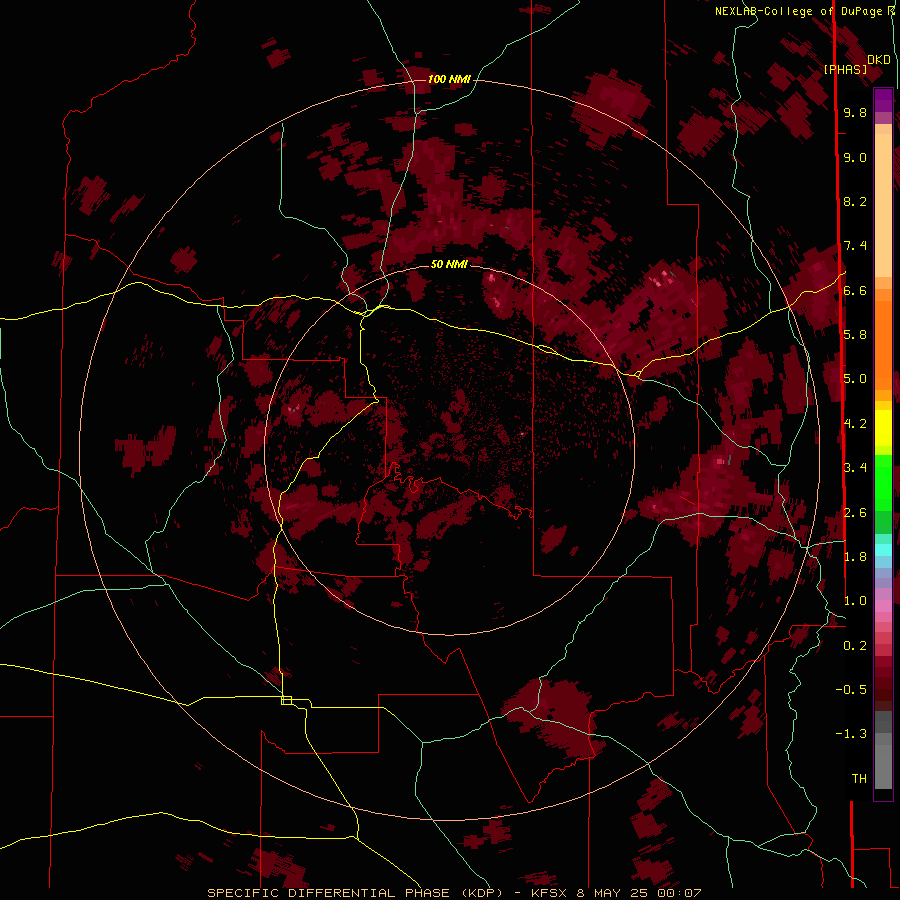Select the TH threshold label
Image resolution: width=900 pixels, height=900 pixels.
(x=859, y=779)
